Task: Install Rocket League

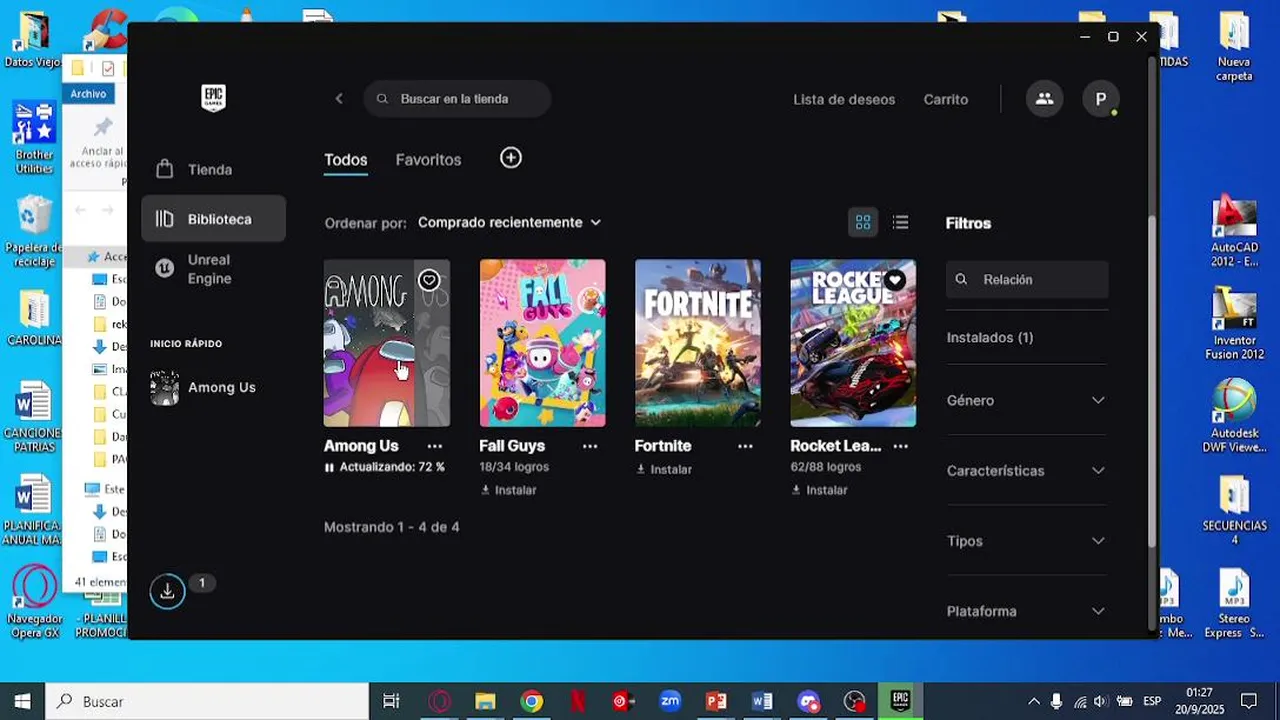Action: tap(819, 490)
